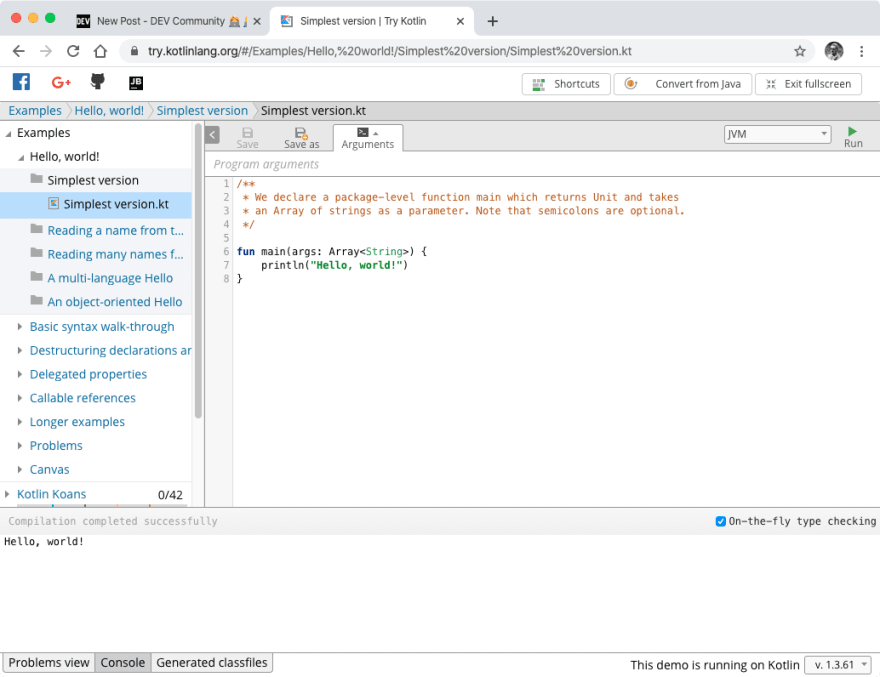Image resolution: width=880 pixels, height=677 pixels.
Task: Switch to New Post DEV Community tab
Action: (x=168, y=21)
